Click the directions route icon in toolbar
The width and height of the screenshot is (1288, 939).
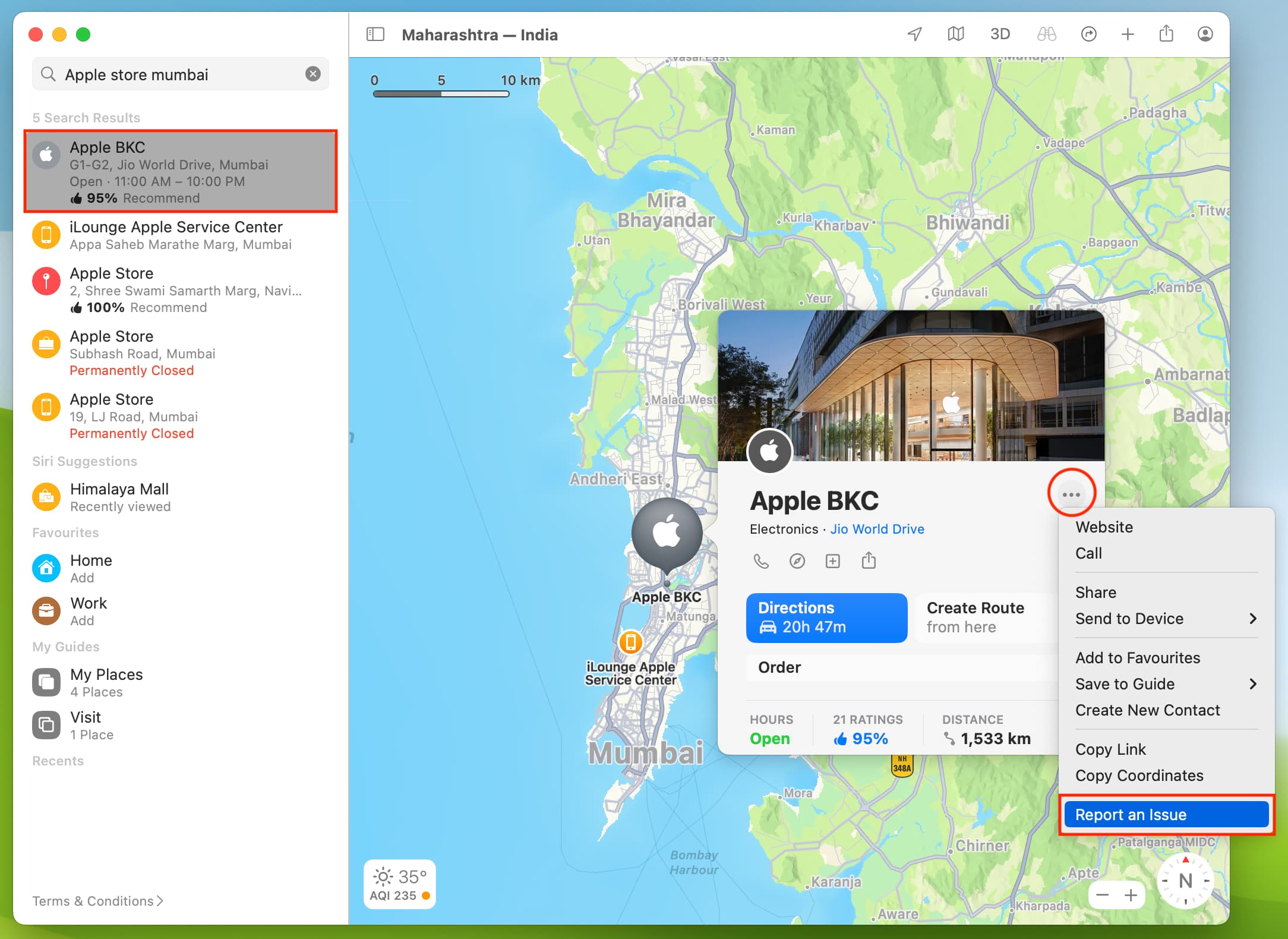coord(1088,34)
